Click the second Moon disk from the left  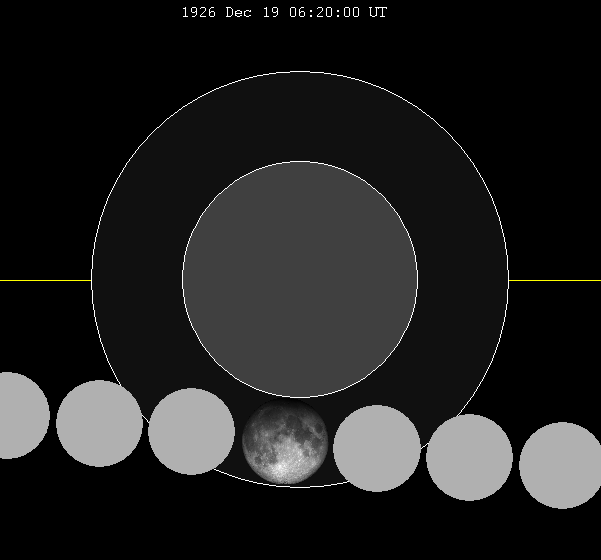coord(99,423)
